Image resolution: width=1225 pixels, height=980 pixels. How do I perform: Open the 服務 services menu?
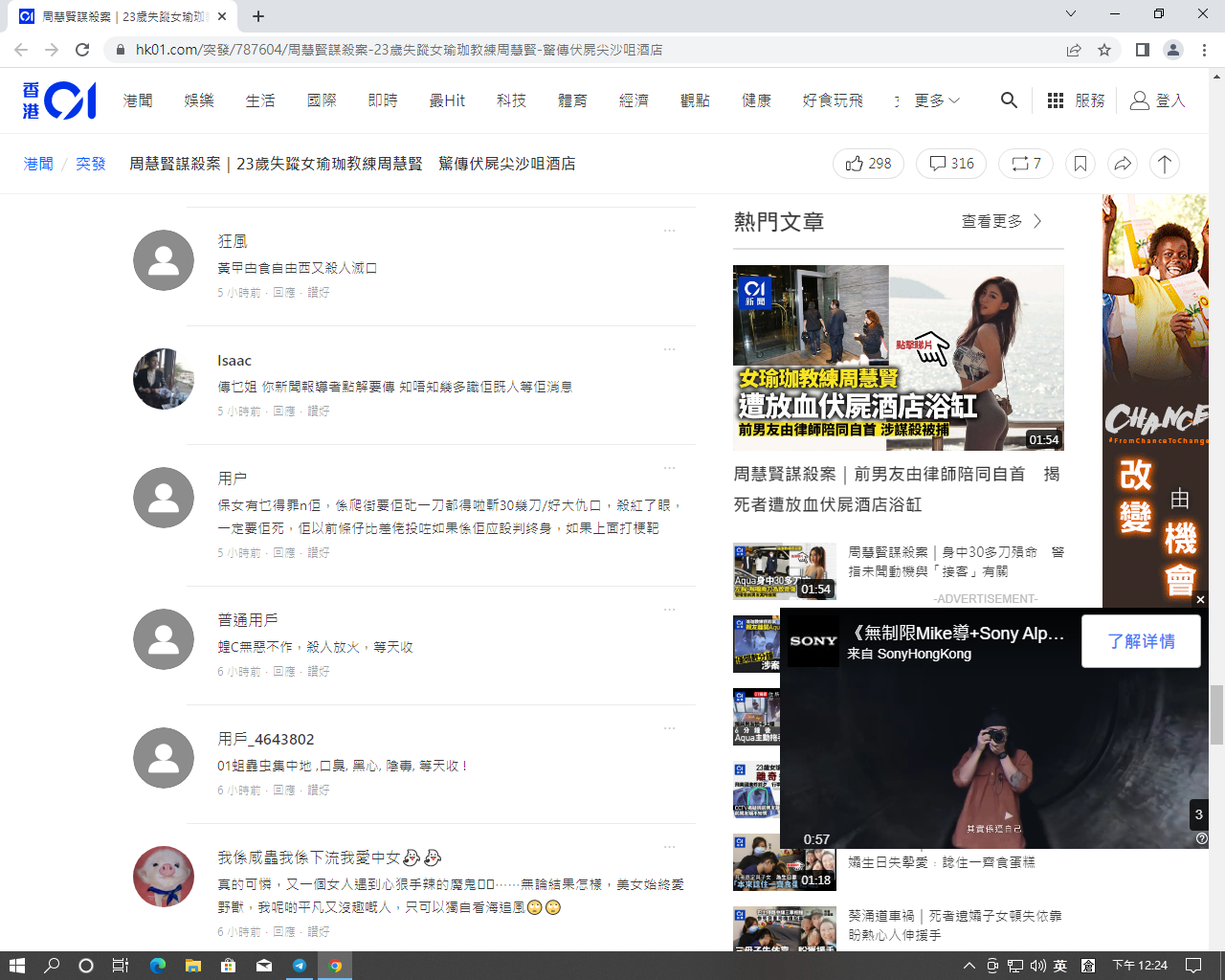pos(1090,100)
